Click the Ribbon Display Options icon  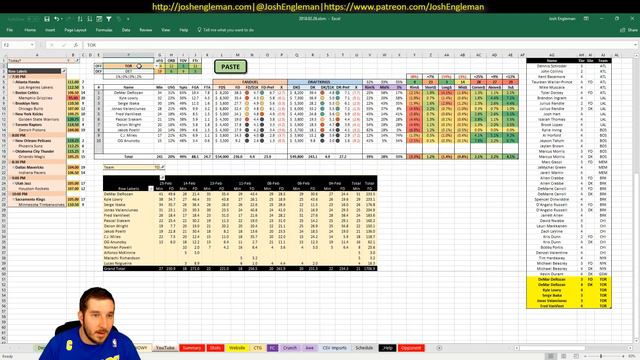[x=586, y=19]
